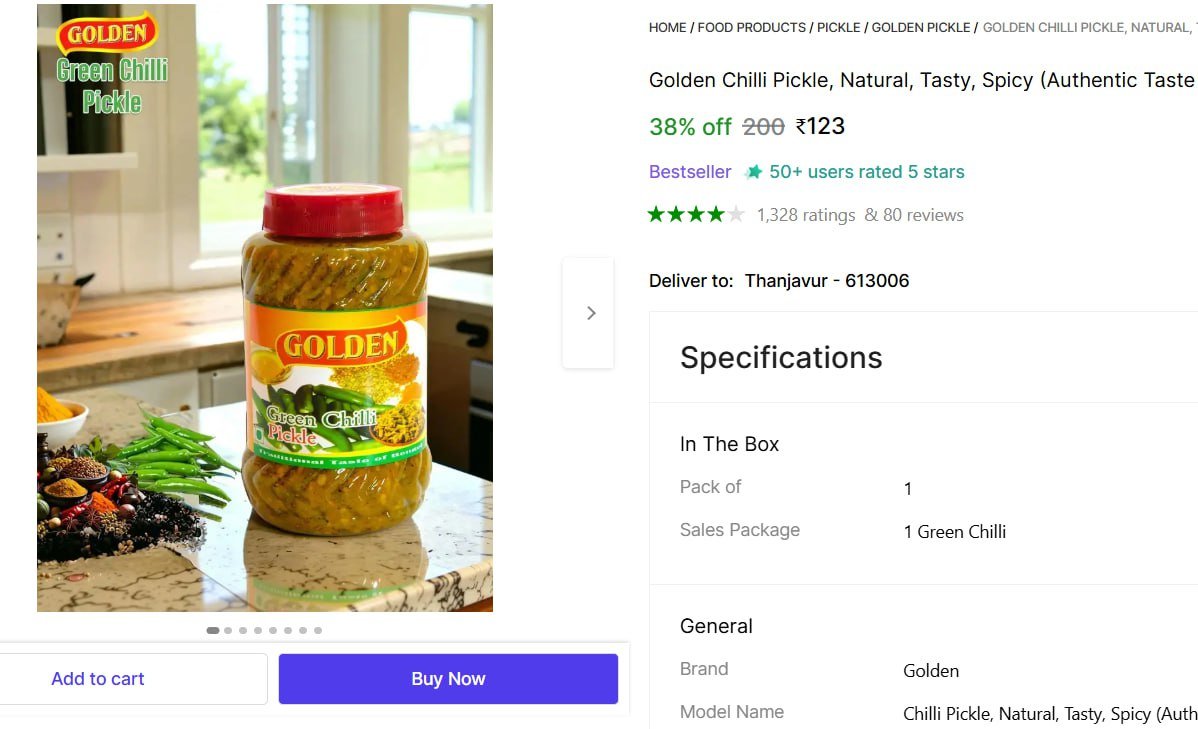Click the next image arrow
Viewport: 1198px width, 729px height.
[590, 313]
